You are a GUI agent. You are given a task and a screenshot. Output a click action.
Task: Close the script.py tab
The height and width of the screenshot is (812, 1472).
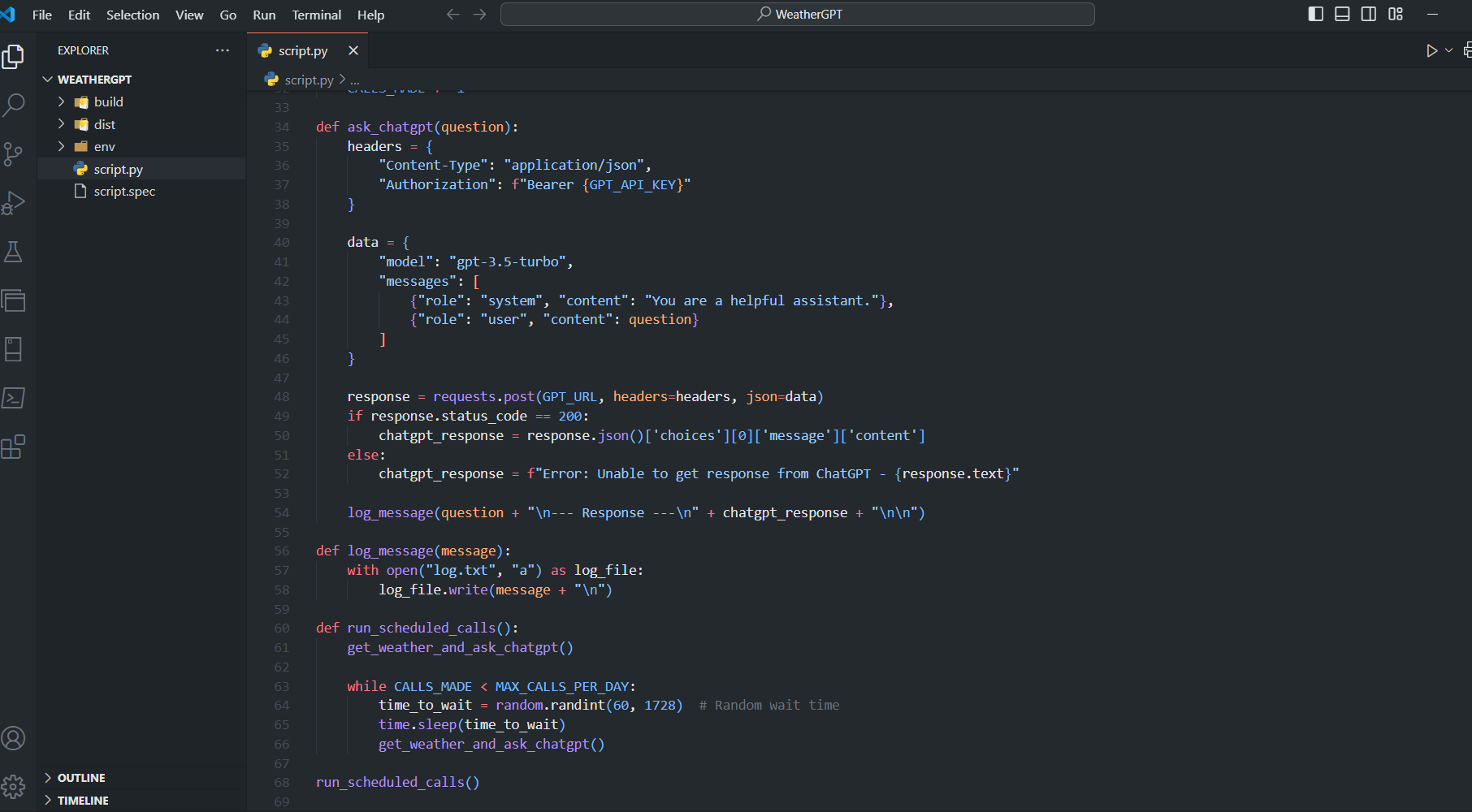coord(353,50)
